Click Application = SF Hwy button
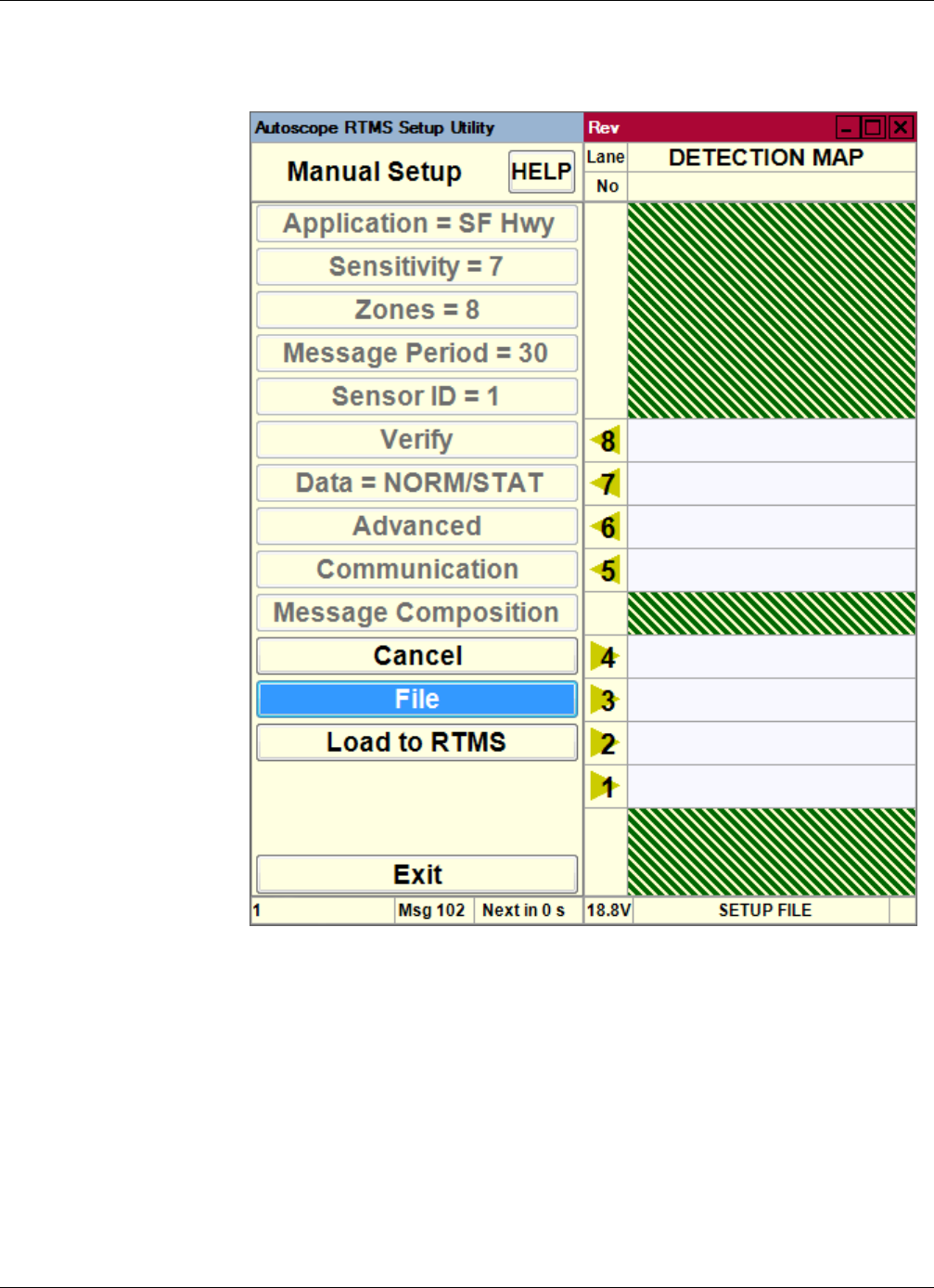This screenshot has height=1288, width=934. pyautogui.click(x=417, y=224)
